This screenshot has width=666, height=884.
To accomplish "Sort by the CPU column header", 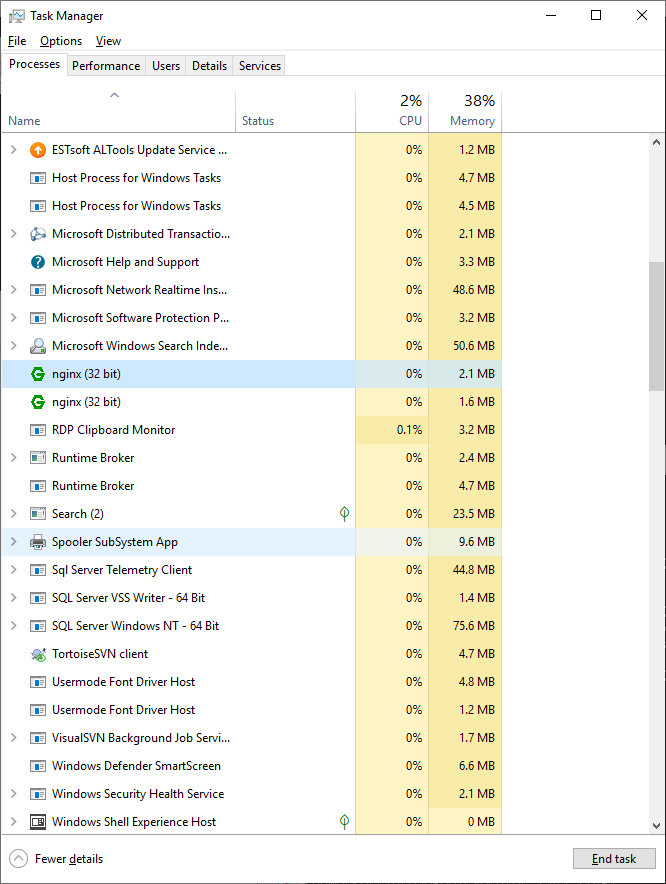I will coord(392,112).
